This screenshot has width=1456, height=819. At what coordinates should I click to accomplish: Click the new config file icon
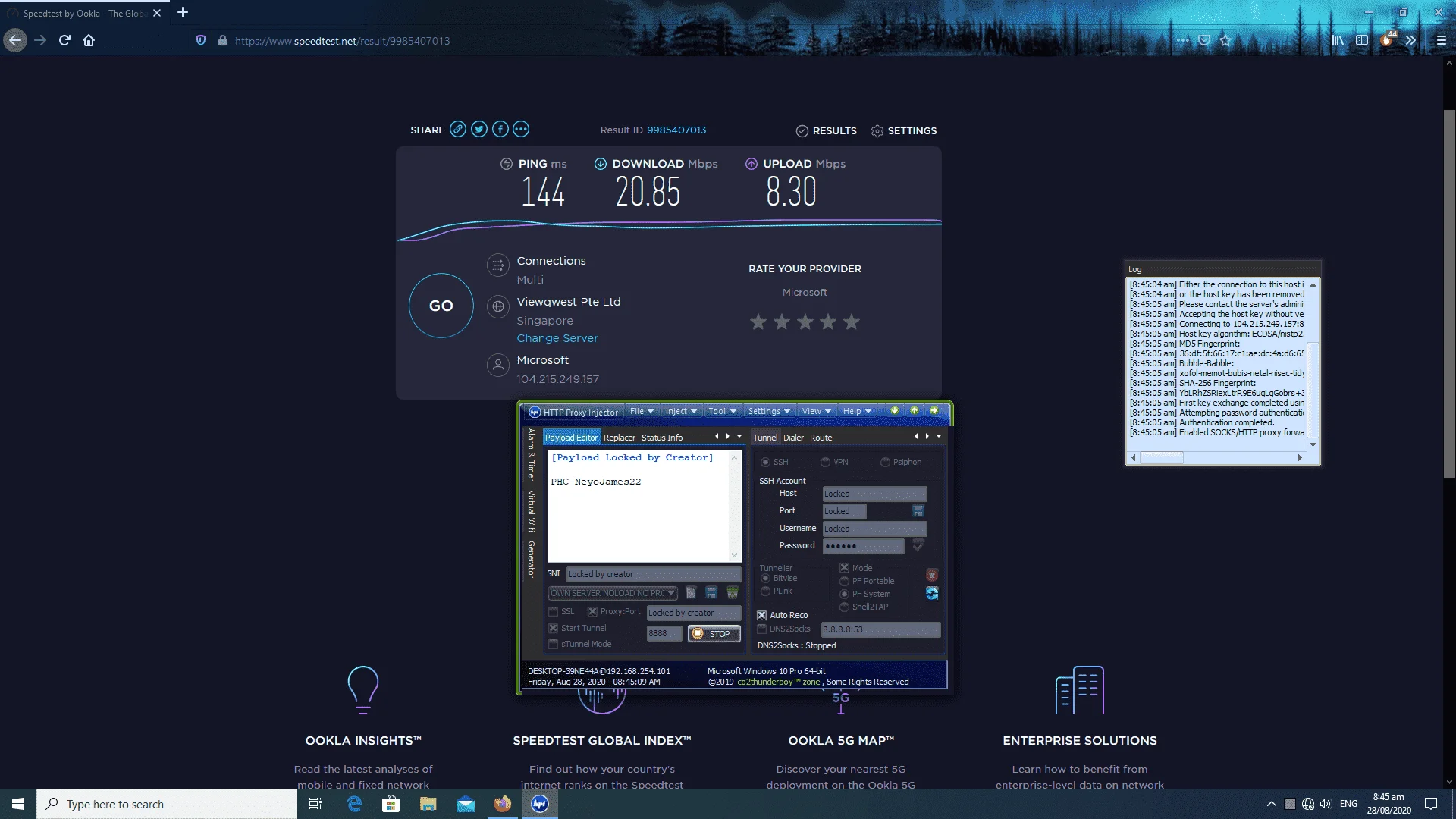tap(691, 593)
